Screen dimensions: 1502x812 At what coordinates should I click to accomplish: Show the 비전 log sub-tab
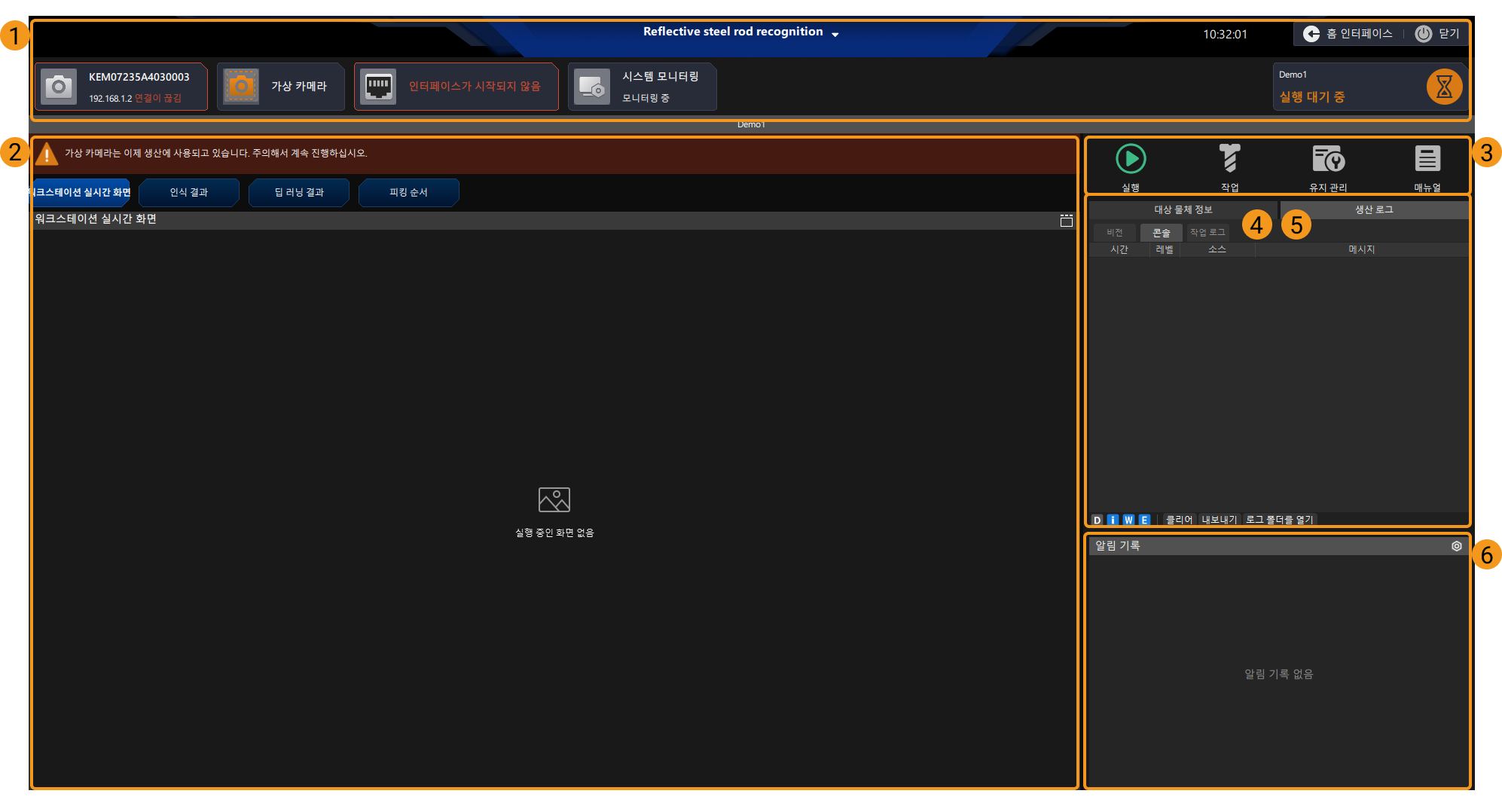(1115, 233)
